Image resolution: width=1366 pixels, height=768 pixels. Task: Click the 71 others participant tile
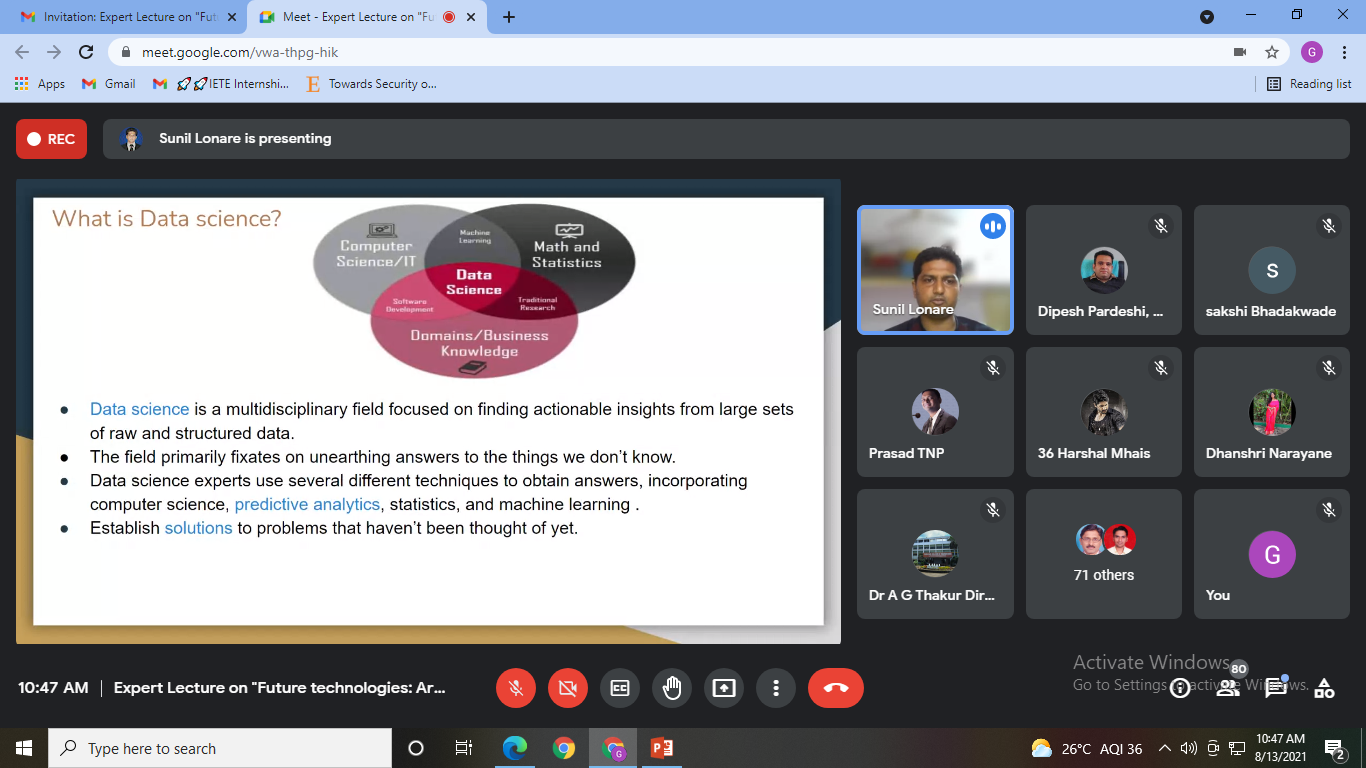pos(1104,554)
